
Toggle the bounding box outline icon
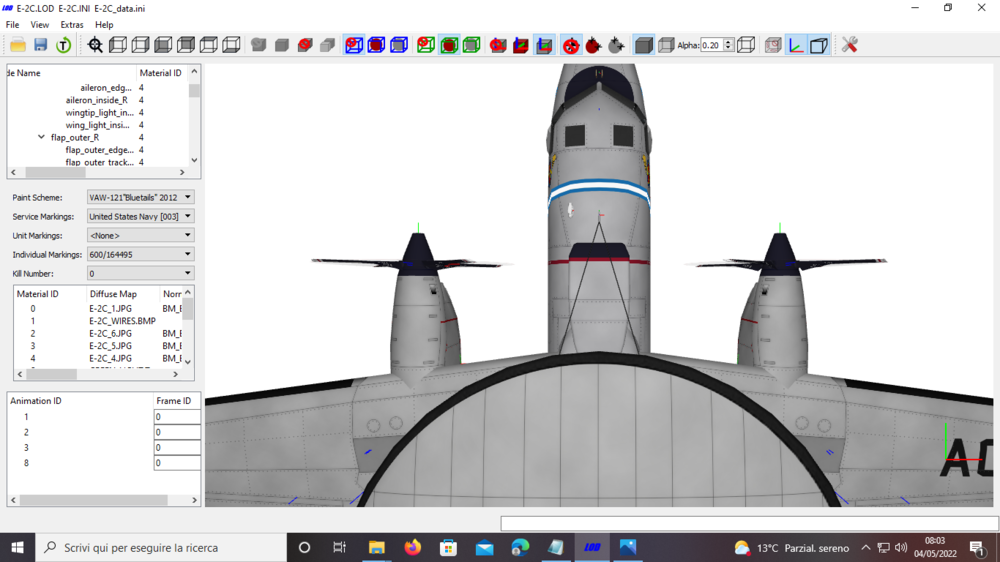819,45
